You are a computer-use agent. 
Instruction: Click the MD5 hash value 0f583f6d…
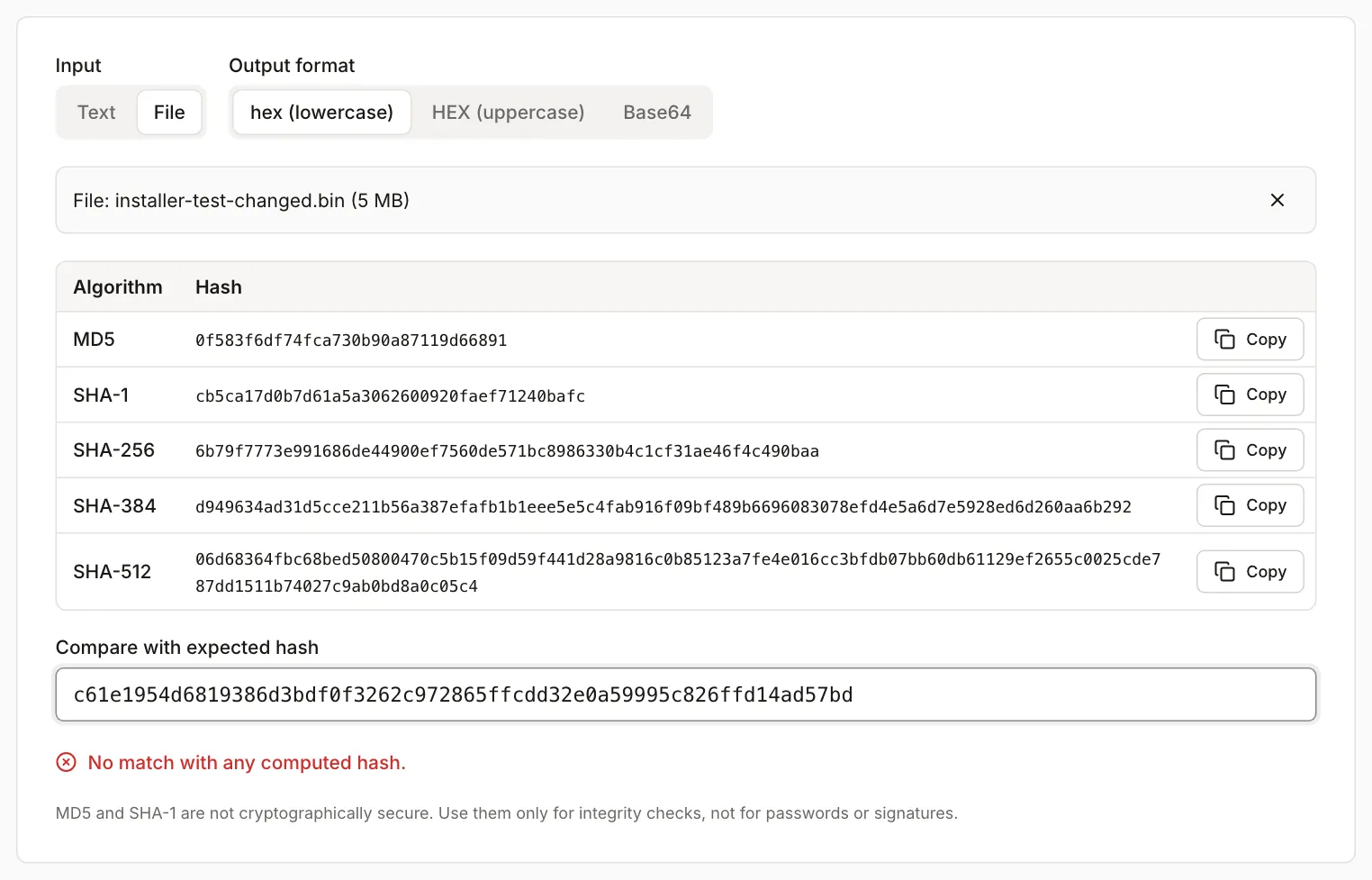[x=351, y=340]
